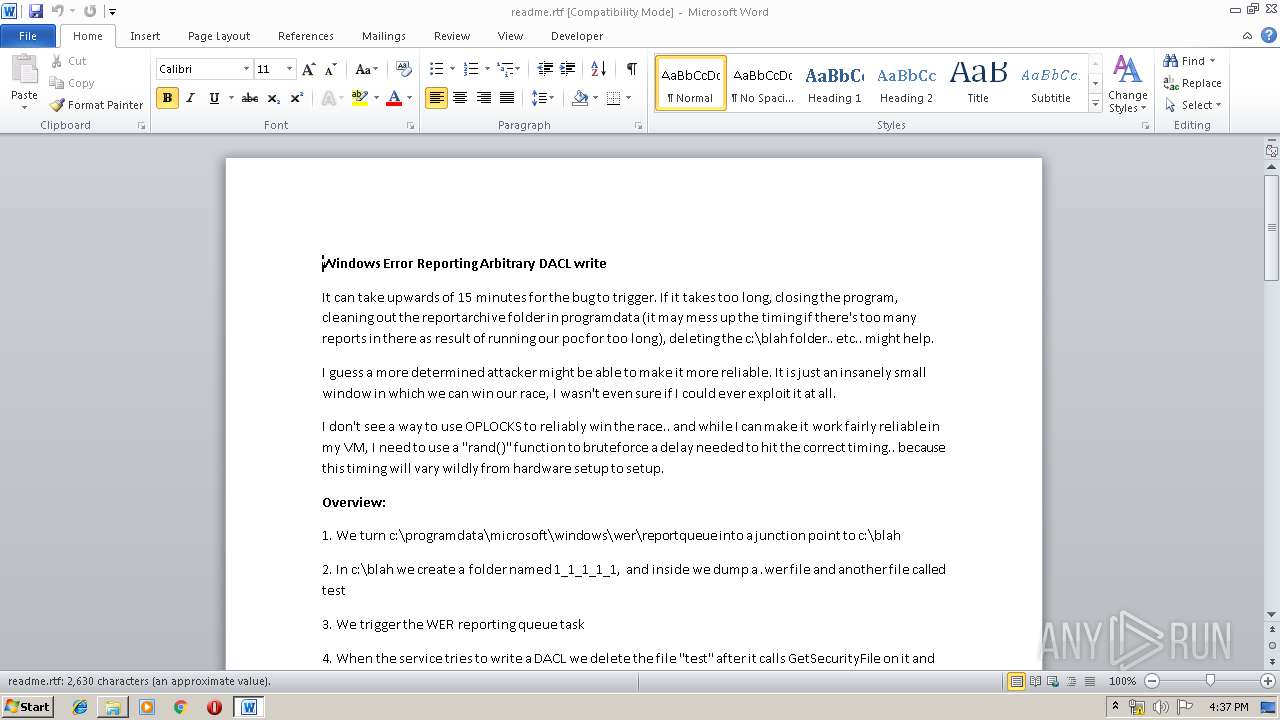
Task: Click the Paste clipboard icon
Action: pyautogui.click(x=24, y=69)
